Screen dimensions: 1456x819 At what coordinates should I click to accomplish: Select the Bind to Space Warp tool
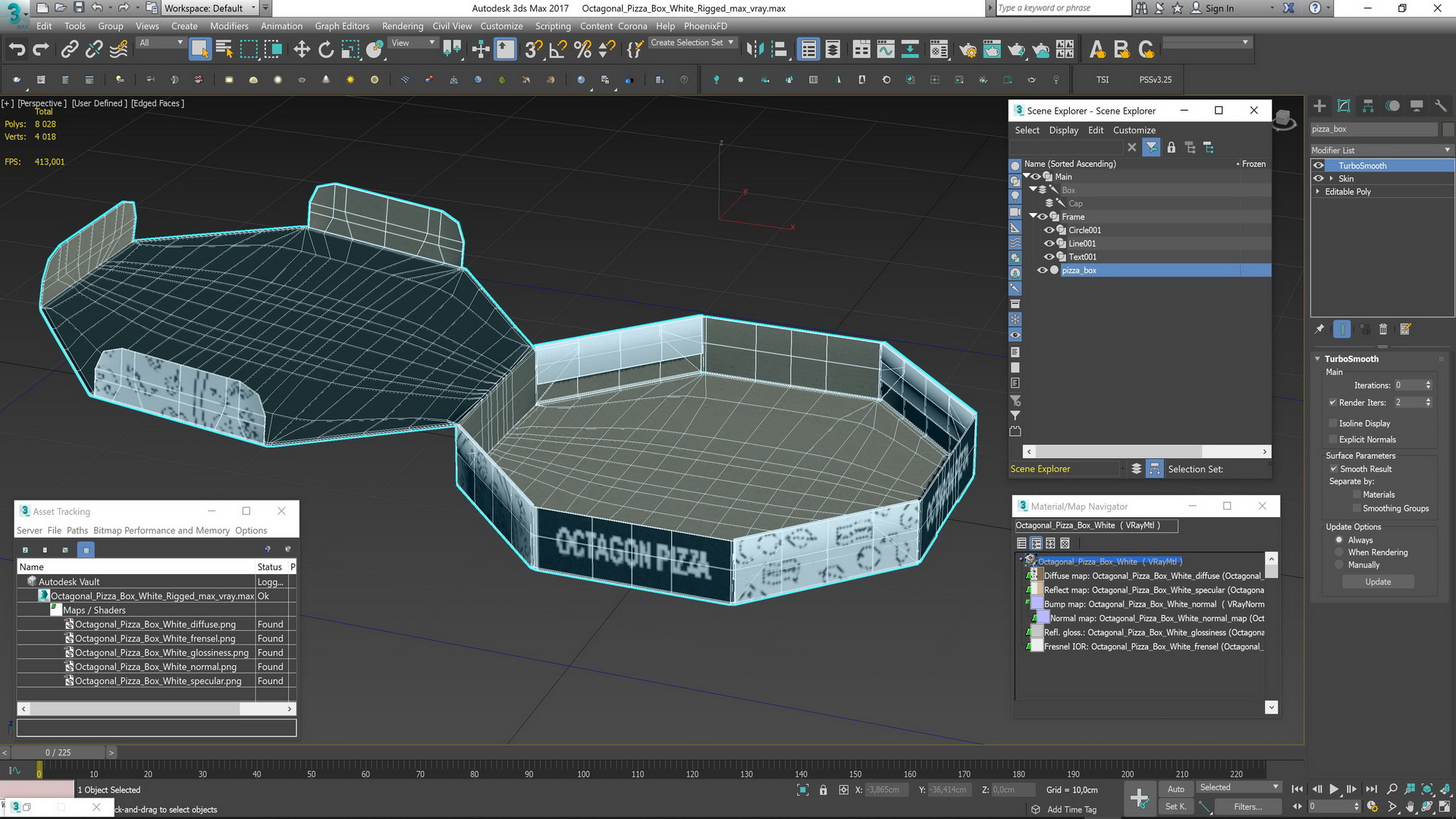pos(119,49)
